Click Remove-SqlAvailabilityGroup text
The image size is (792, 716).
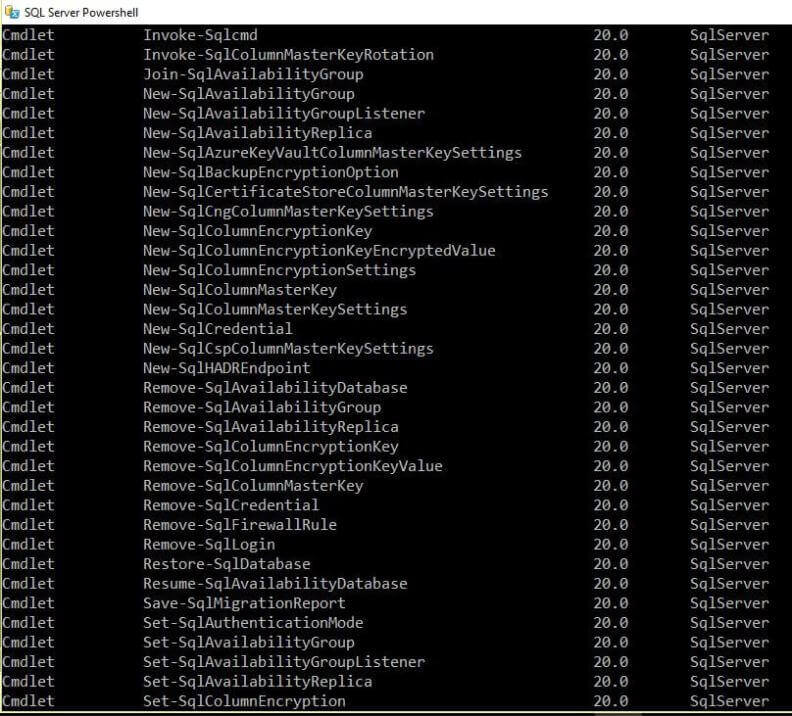(x=262, y=407)
